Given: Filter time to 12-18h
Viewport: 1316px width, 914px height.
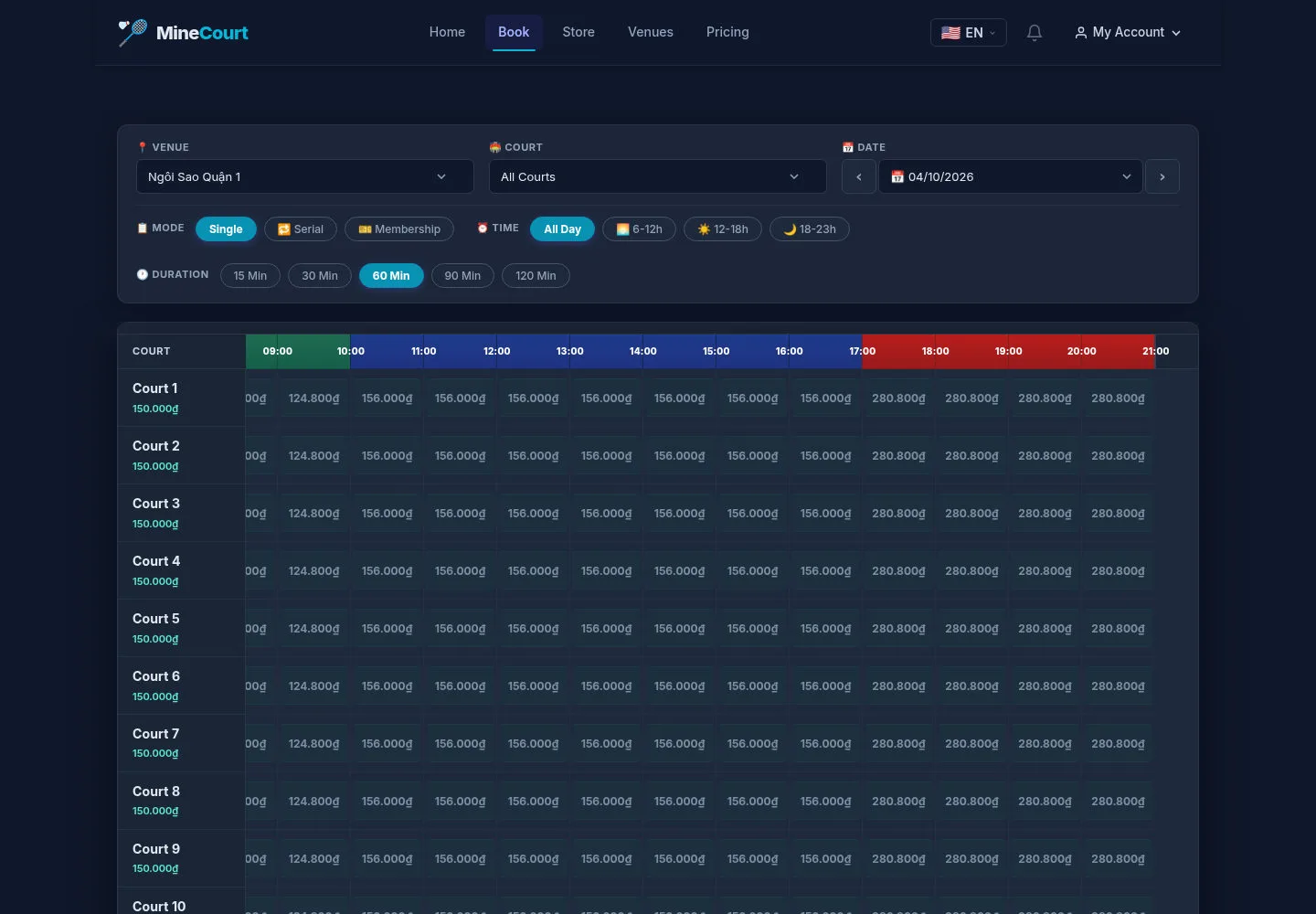Looking at the screenshot, I should pyautogui.click(x=723, y=228).
